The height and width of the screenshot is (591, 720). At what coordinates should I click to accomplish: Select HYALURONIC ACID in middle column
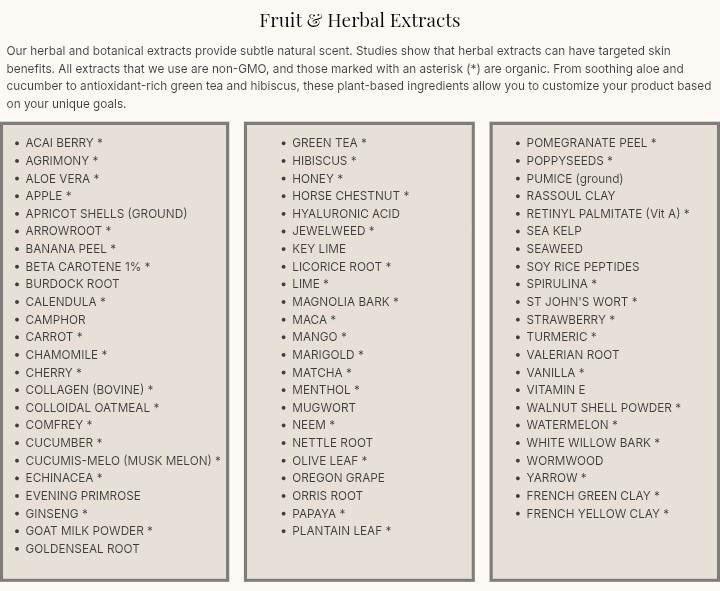click(346, 214)
